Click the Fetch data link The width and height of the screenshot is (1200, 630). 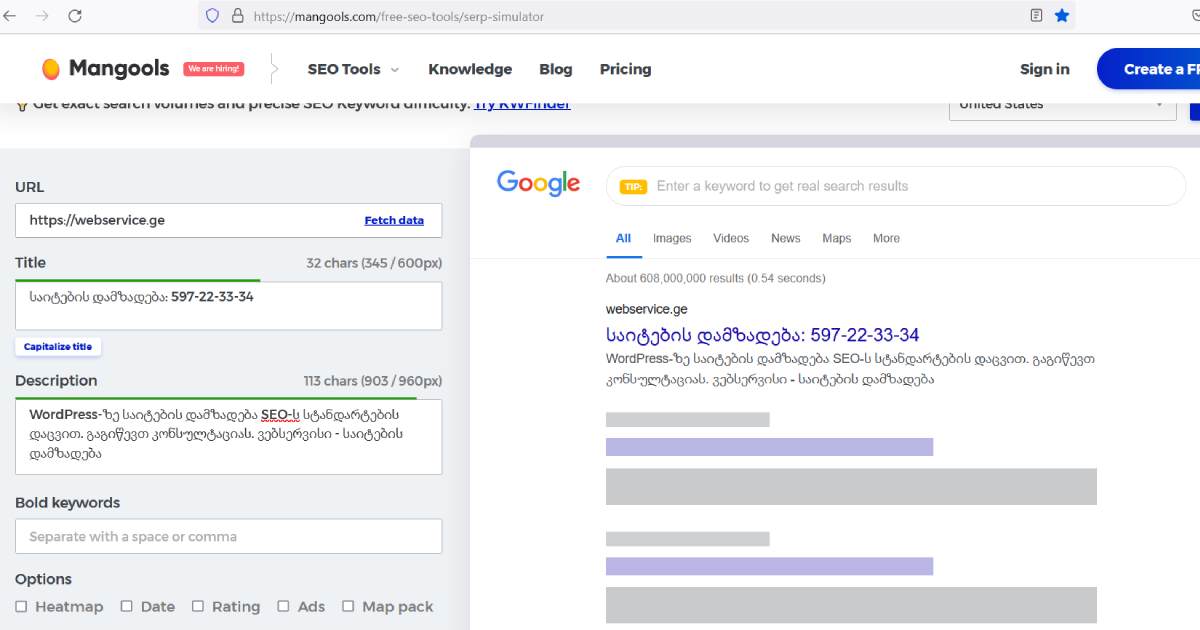pos(394,220)
